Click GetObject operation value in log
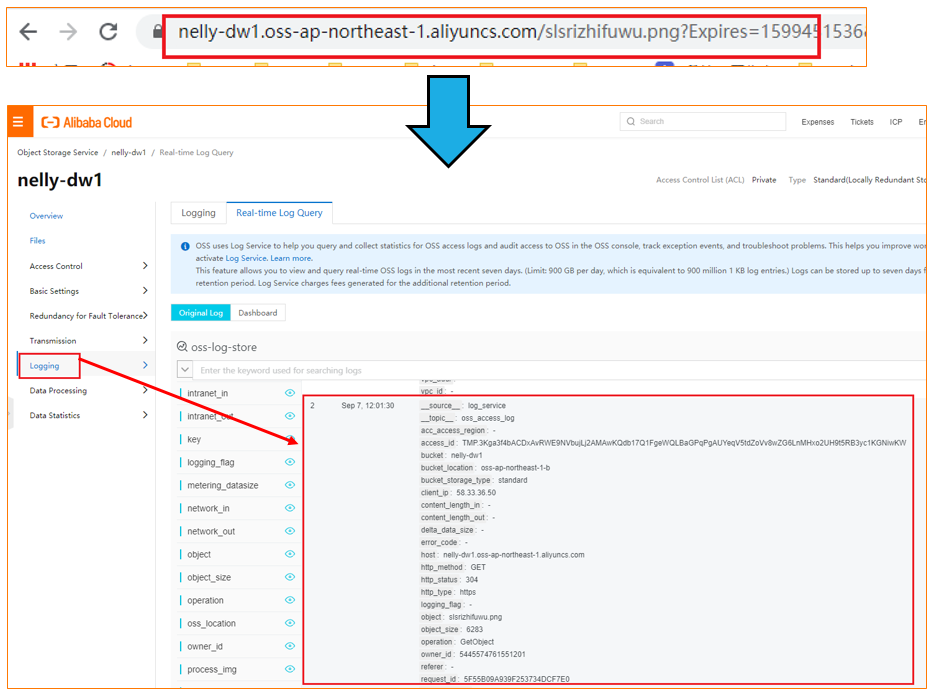Viewport: 937px width, 699px height. [477, 642]
